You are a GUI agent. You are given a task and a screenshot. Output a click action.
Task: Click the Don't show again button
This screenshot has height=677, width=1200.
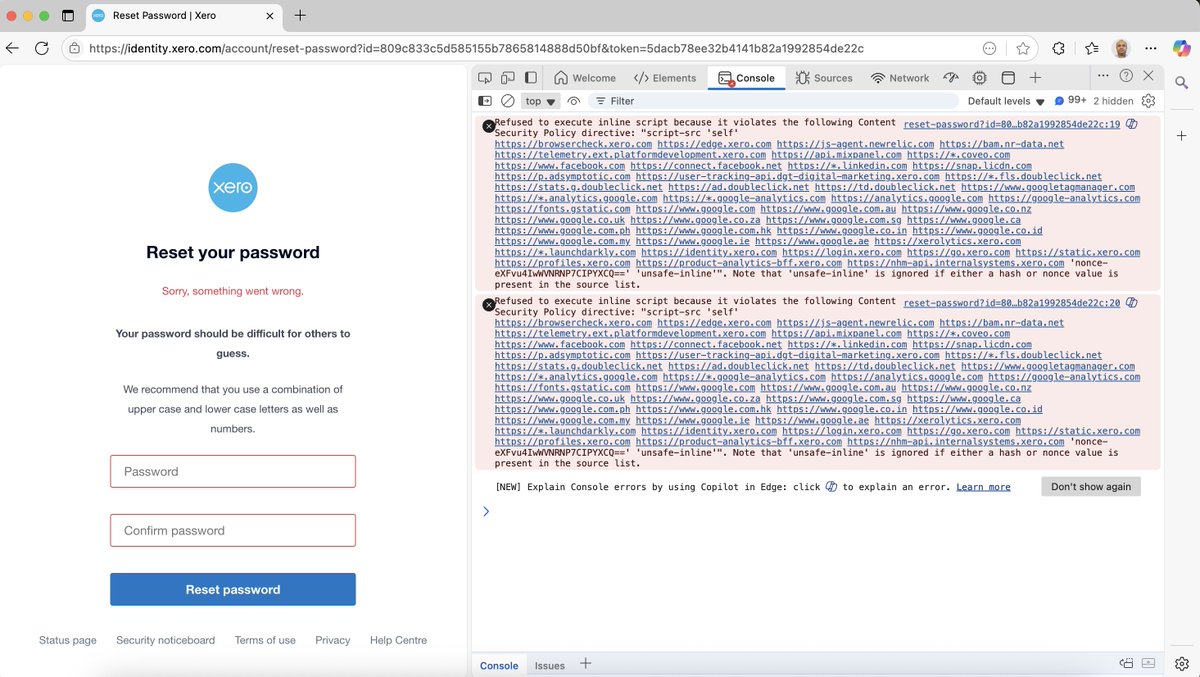tap(1091, 487)
